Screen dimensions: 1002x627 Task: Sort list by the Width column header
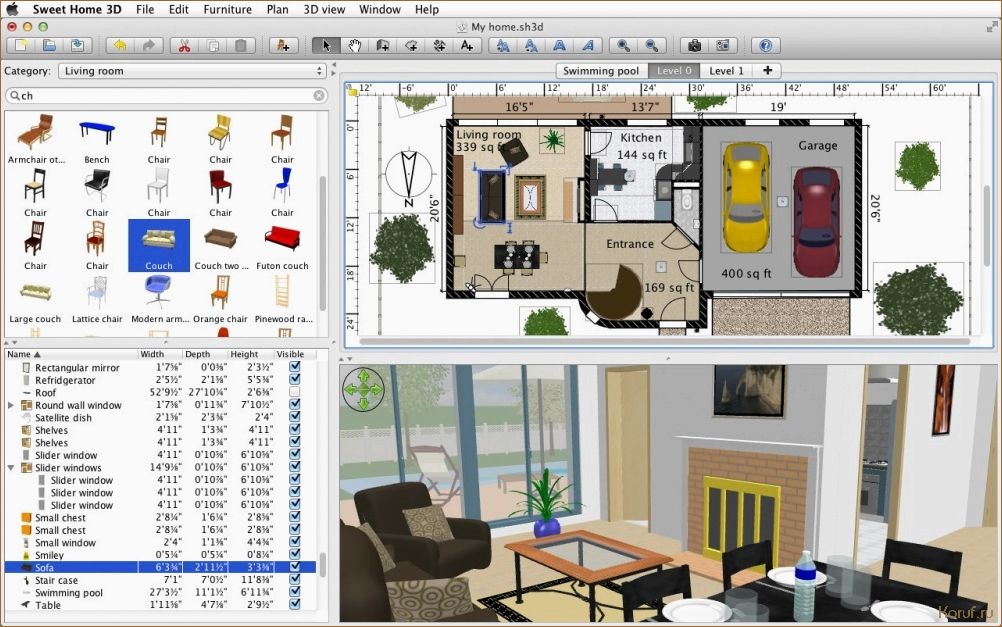point(160,354)
